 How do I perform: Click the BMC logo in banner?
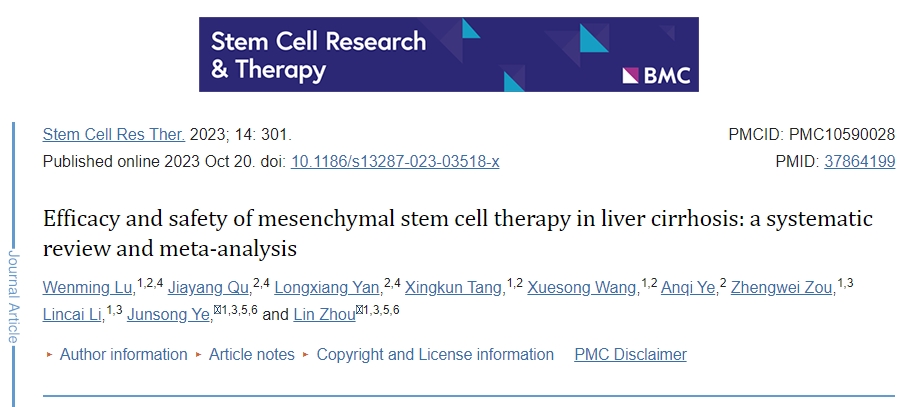click(x=656, y=75)
